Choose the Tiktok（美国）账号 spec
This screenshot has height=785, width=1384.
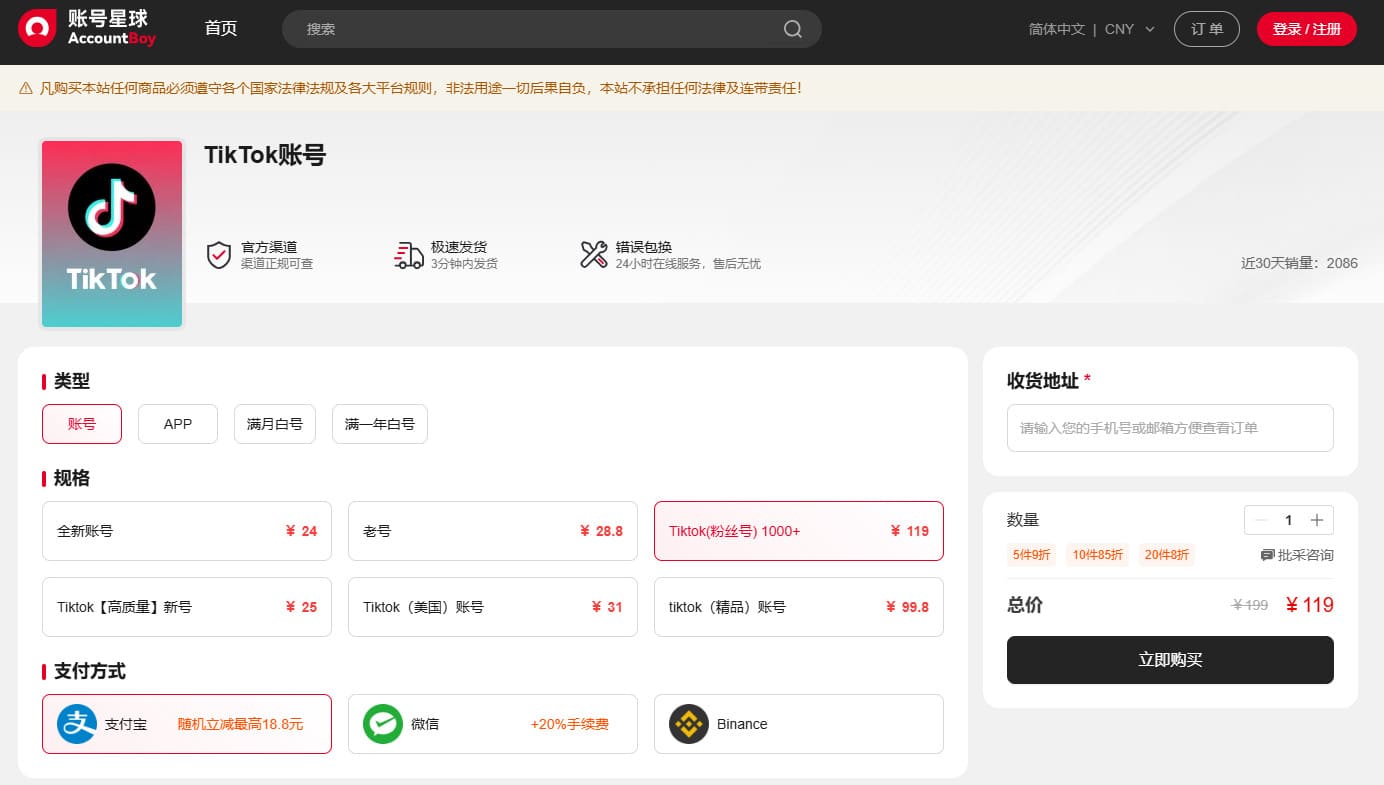pos(493,607)
